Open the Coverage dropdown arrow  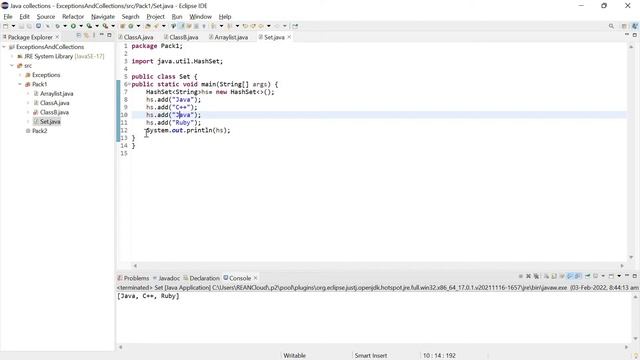click(97, 26)
